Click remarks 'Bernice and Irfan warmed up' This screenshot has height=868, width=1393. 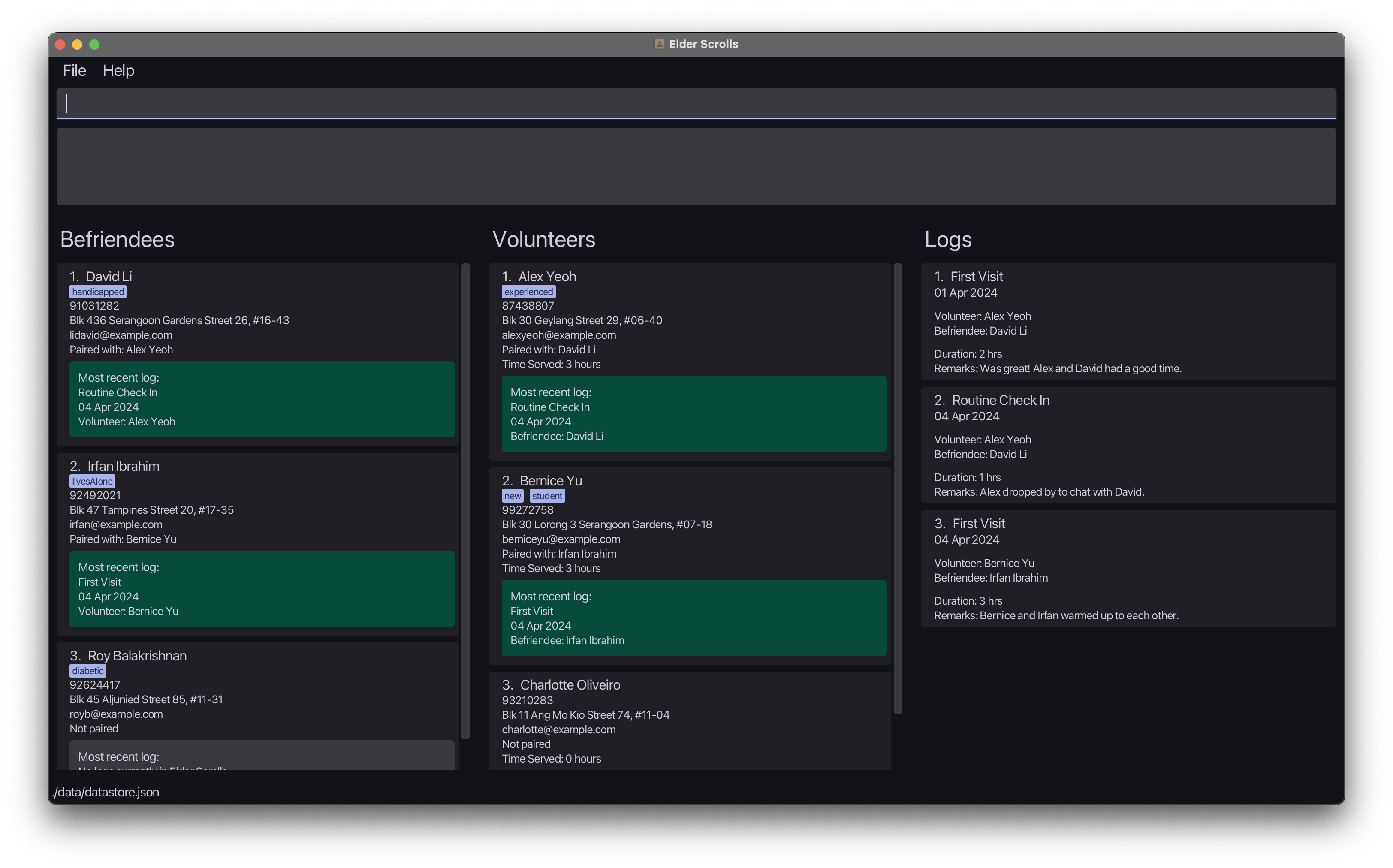click(x=1056, y=615)
